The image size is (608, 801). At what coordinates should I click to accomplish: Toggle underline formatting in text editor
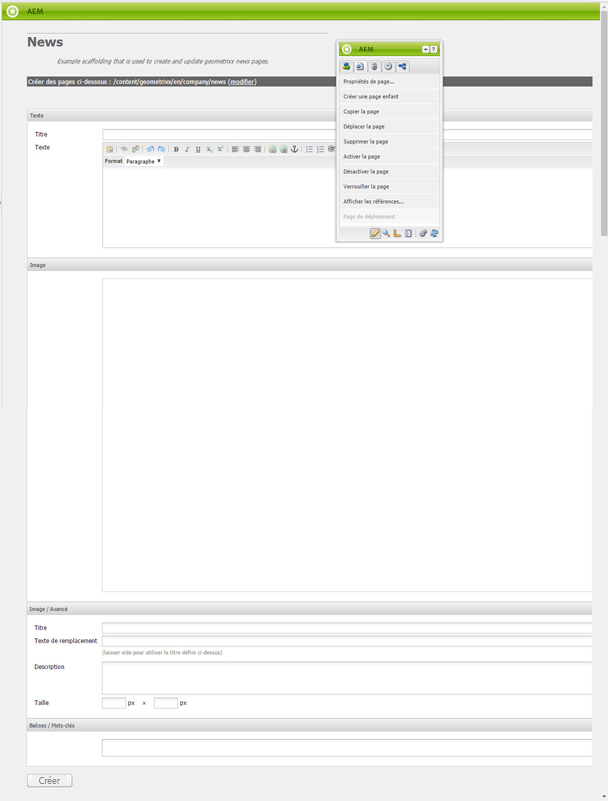[x=198, y=149]
